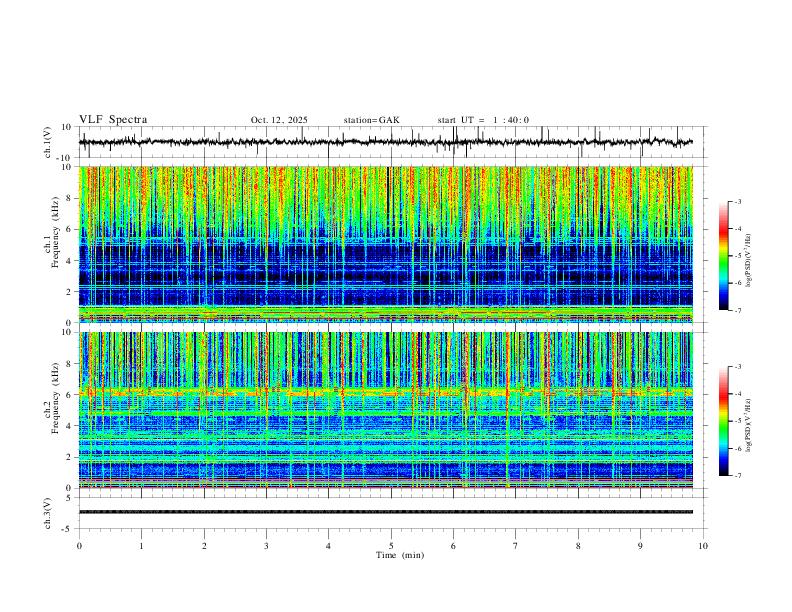Select the date text "Oct. 12, 2025"
This screenshot has width=792, height=612.
(279, 120)
